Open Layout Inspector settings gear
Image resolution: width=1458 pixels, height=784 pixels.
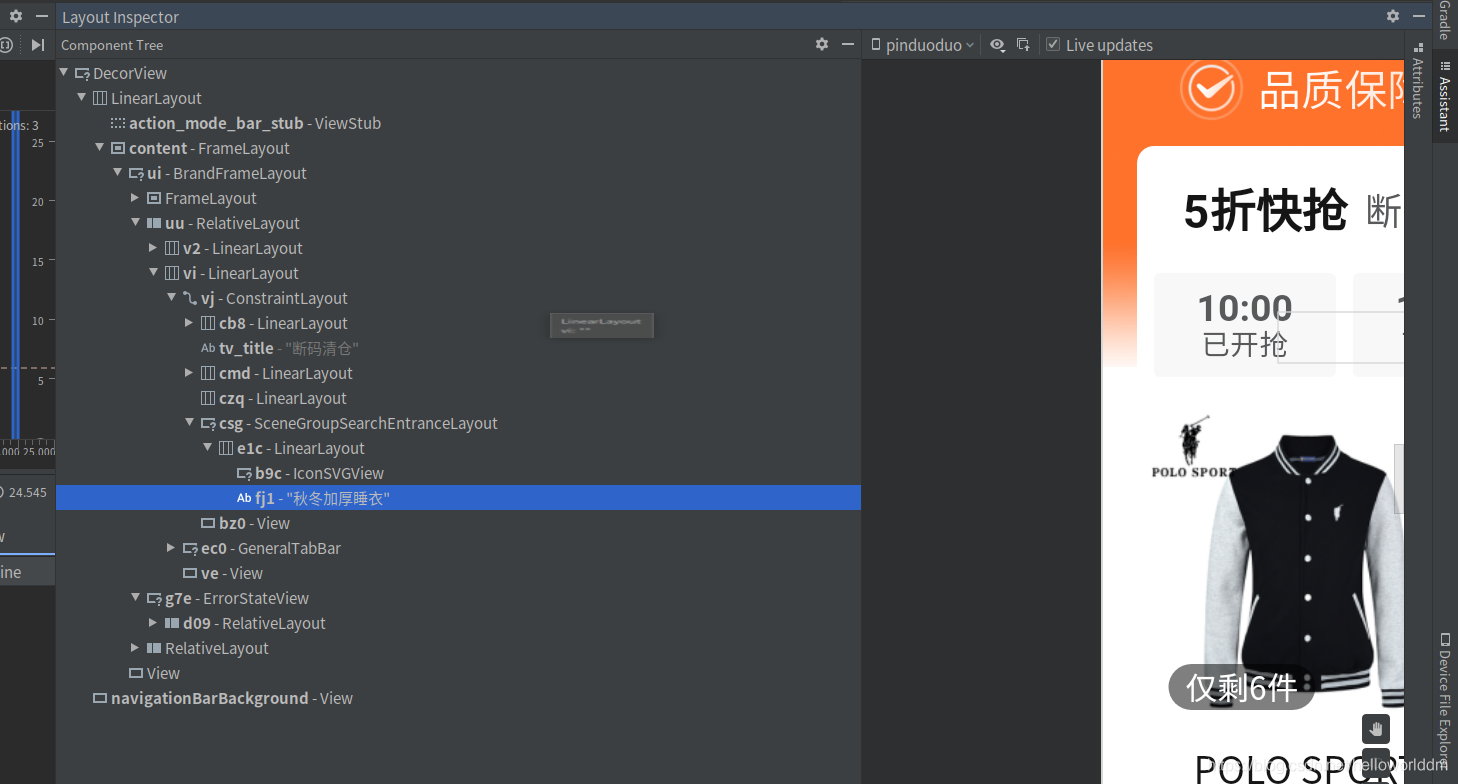click(x=1392, y=16)
